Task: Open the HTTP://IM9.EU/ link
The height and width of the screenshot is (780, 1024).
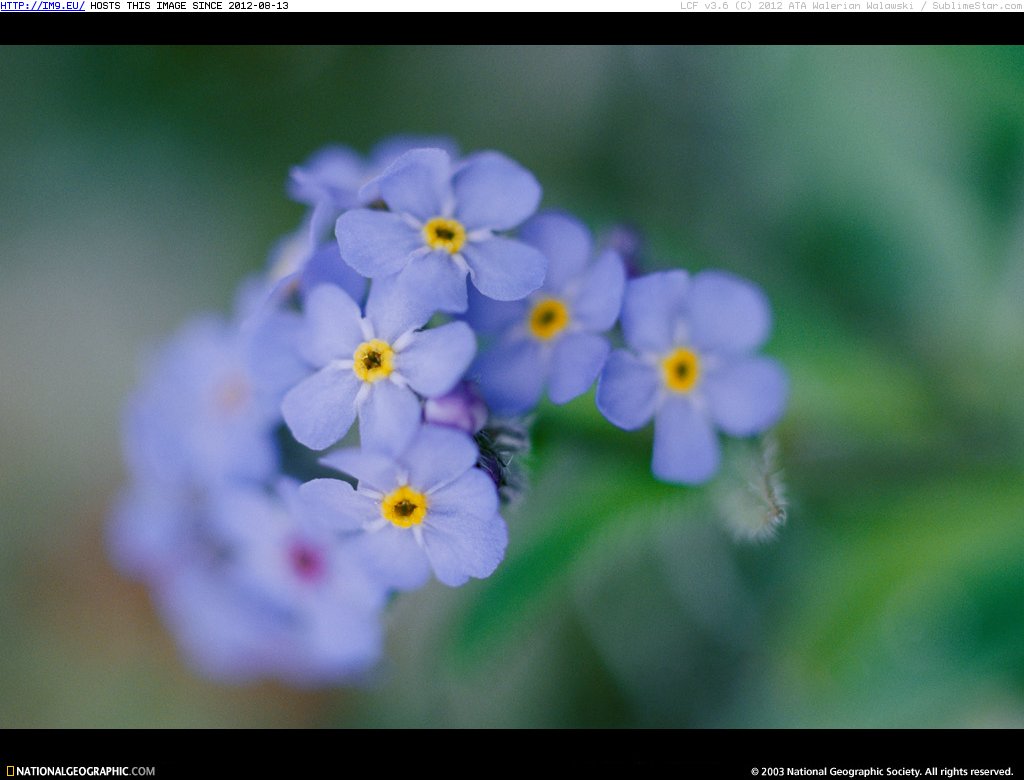Action: [x=42, y=6]
